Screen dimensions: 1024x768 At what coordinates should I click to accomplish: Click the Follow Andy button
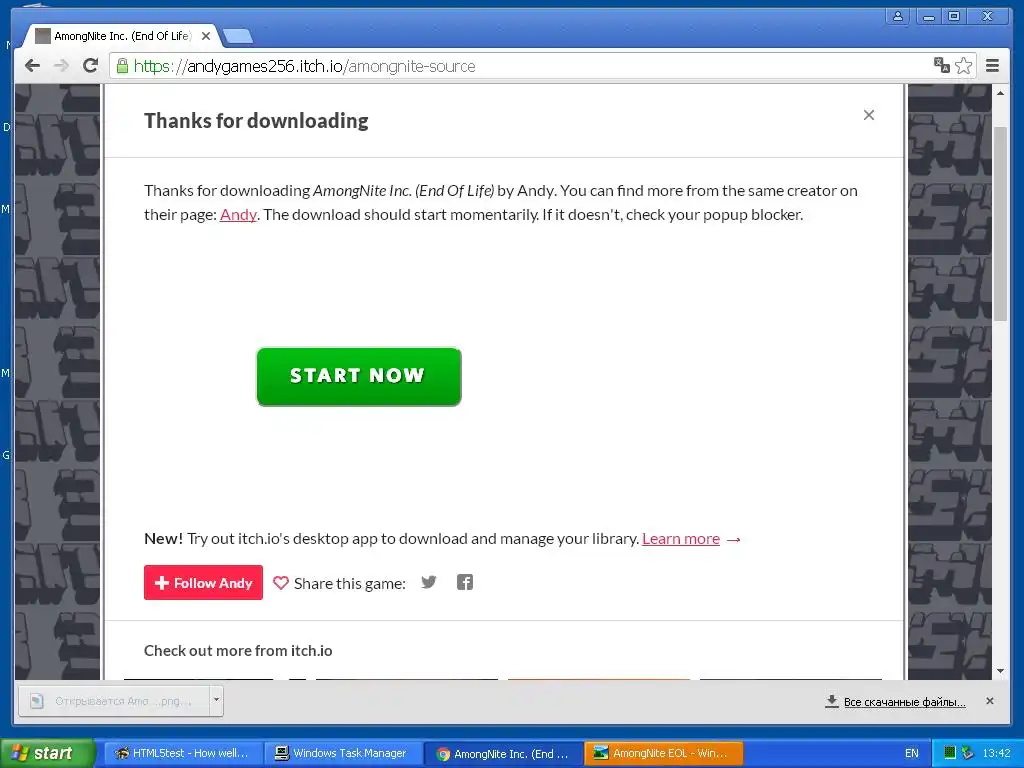[x=203, y=583]
